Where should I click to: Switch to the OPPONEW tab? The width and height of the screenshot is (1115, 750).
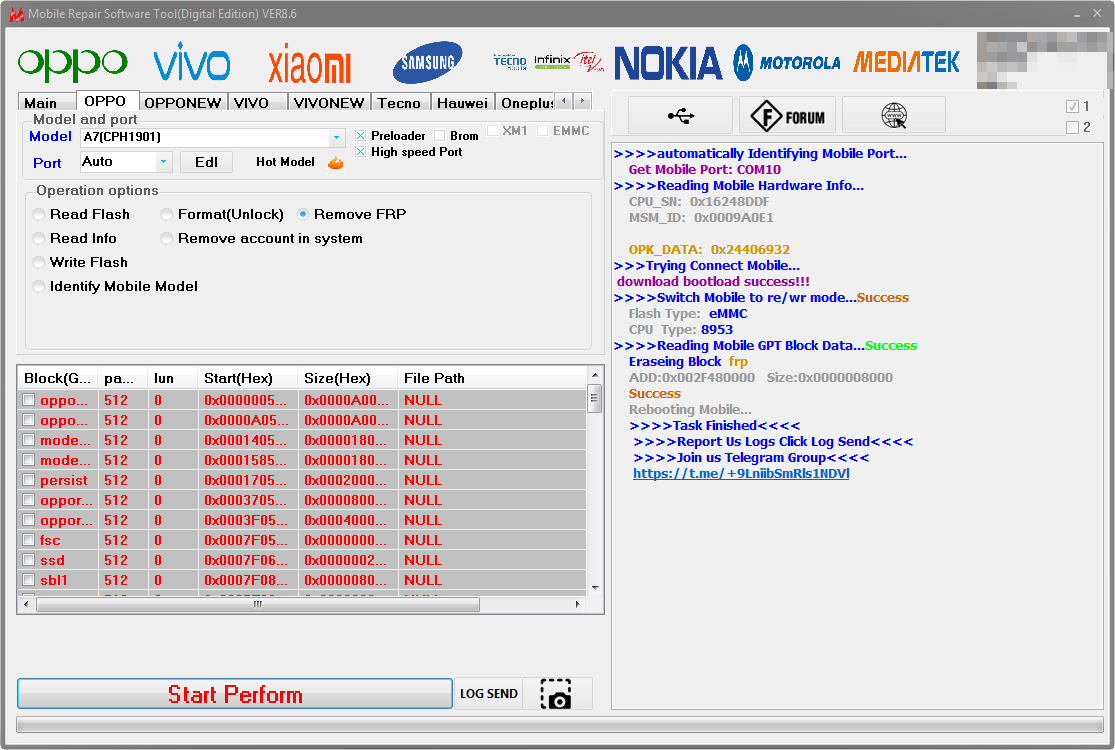pyautogui.click(x=183, y=102)
